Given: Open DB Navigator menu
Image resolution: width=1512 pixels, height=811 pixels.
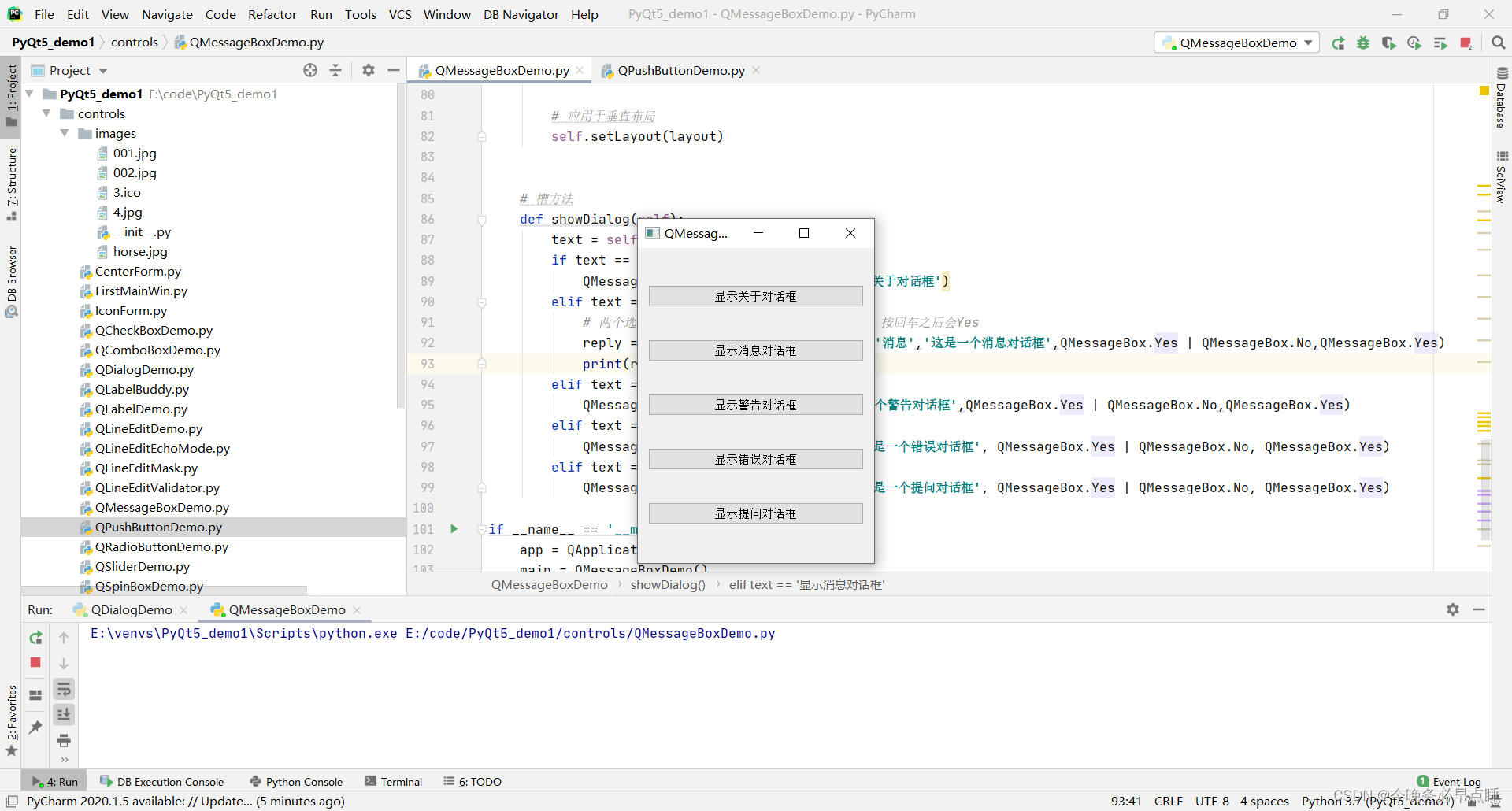Looking at the screenshot, I should tap(521, 14).
